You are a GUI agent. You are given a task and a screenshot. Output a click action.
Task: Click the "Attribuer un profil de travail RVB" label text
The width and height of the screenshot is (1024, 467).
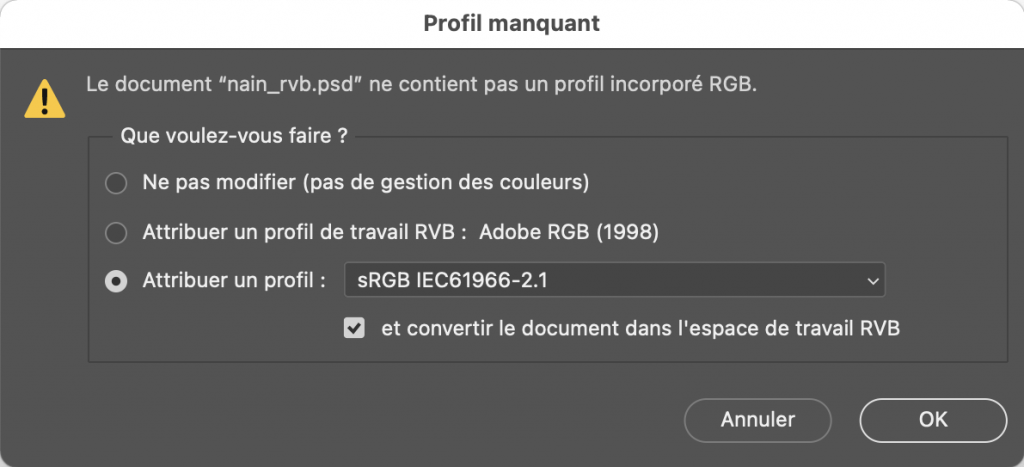[x=305, y=233]
